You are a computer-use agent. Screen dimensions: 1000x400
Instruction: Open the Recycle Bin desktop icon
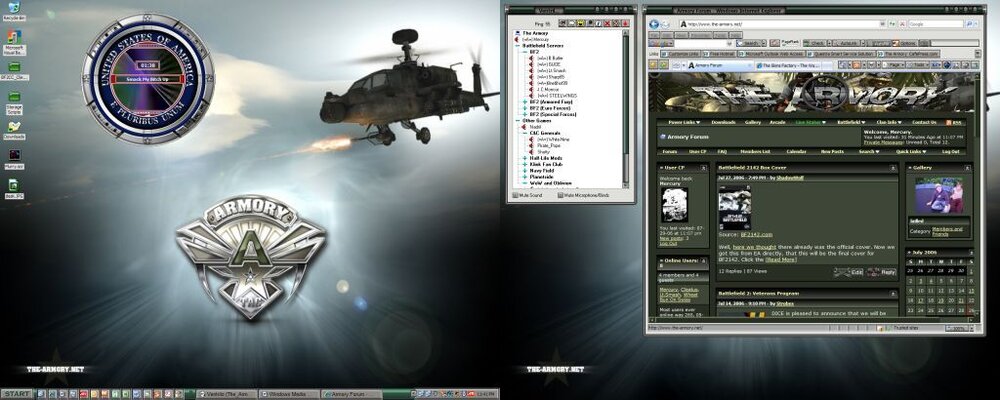[x=14, y=9]
